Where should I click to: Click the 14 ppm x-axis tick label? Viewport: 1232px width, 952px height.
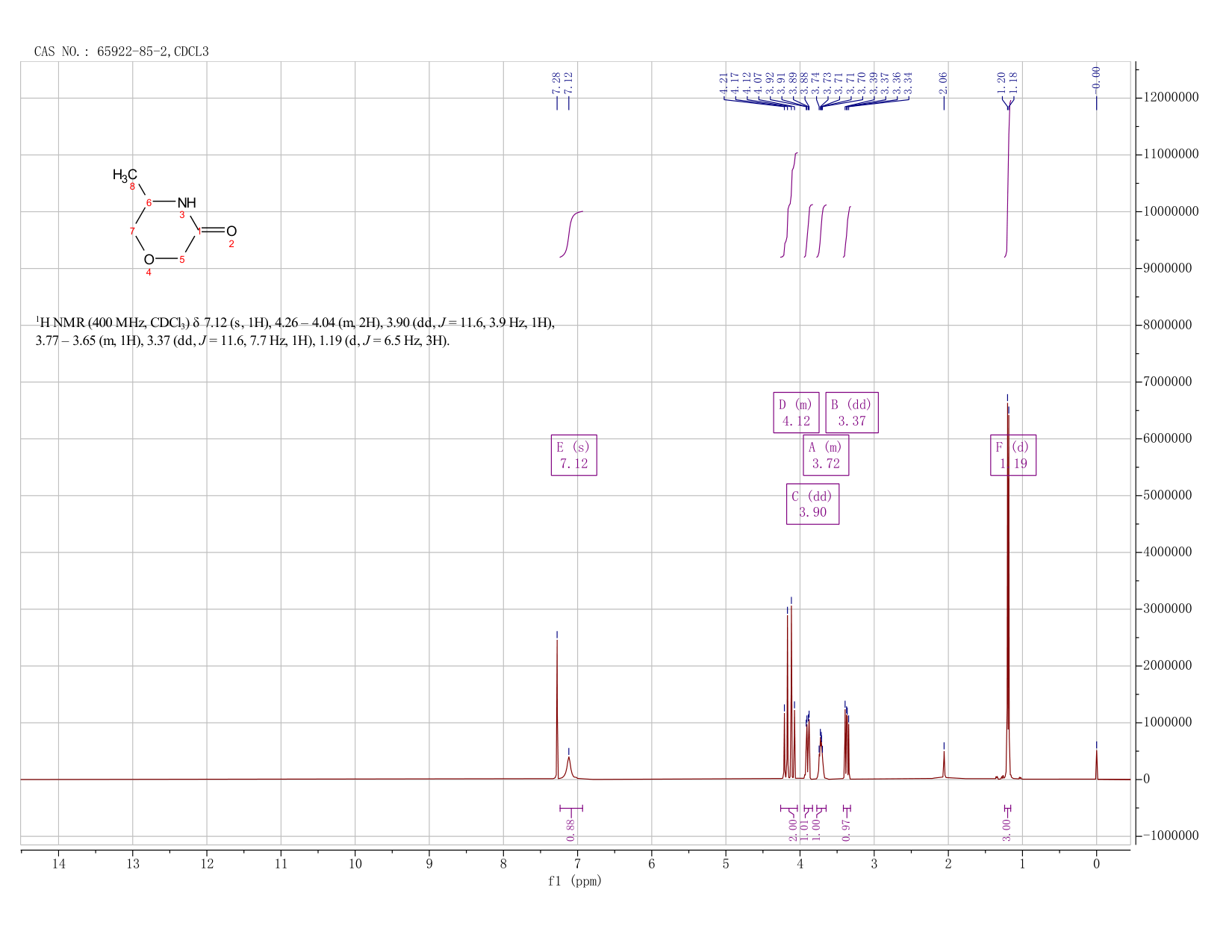pyautogui.click(x=58, y=864)
